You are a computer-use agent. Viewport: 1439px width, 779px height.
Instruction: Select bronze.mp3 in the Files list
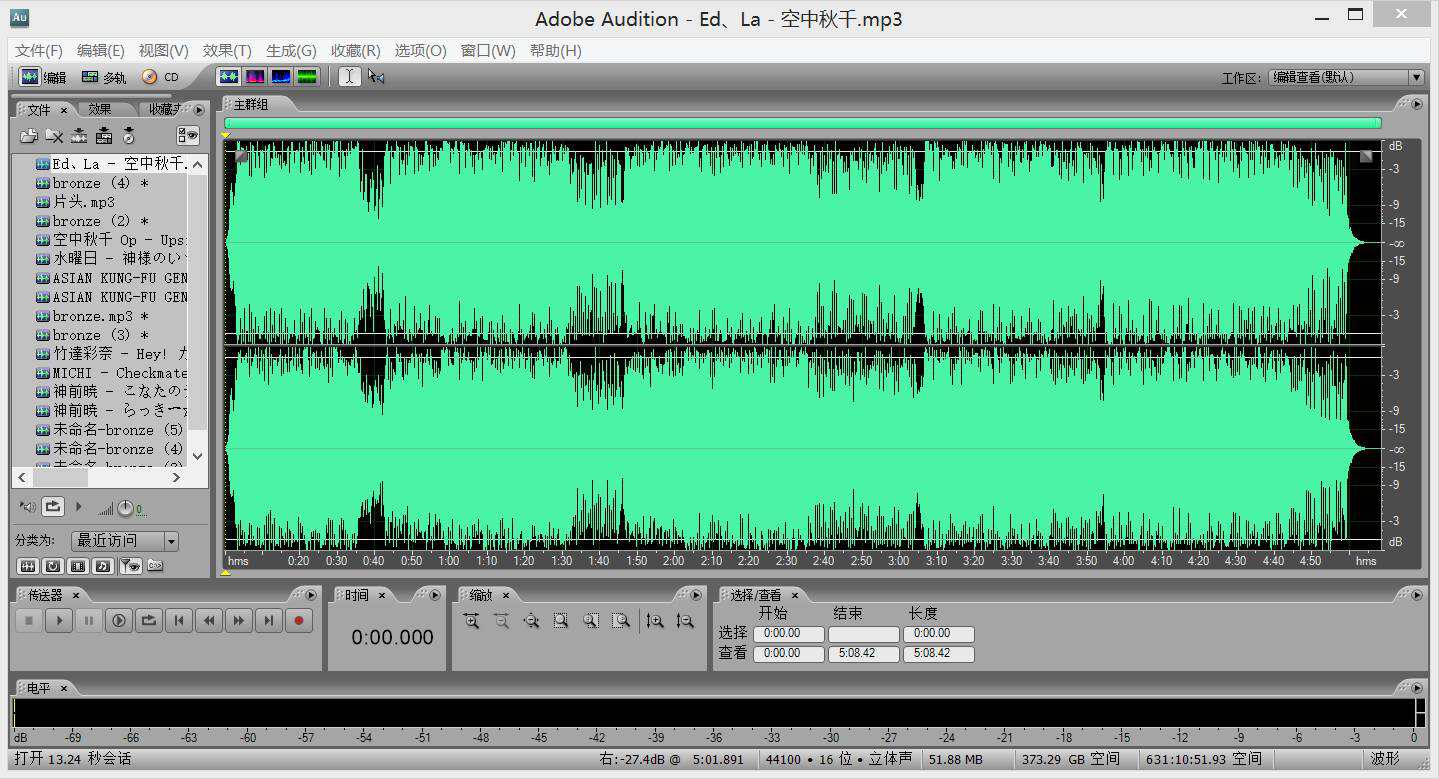coord(87,315)
